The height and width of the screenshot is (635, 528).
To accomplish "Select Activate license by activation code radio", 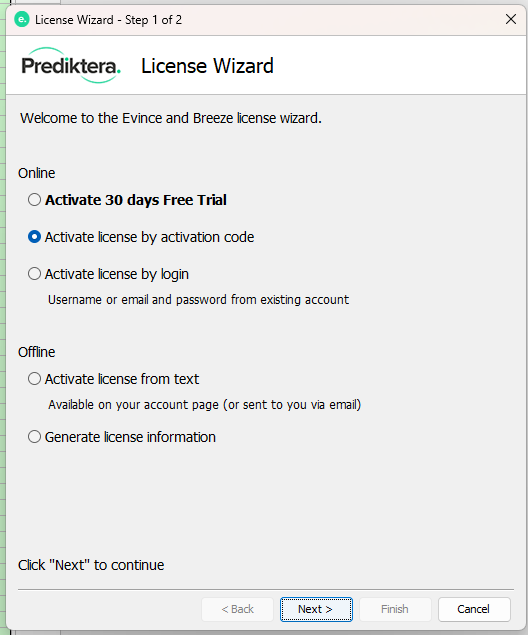I will (34, 237).
